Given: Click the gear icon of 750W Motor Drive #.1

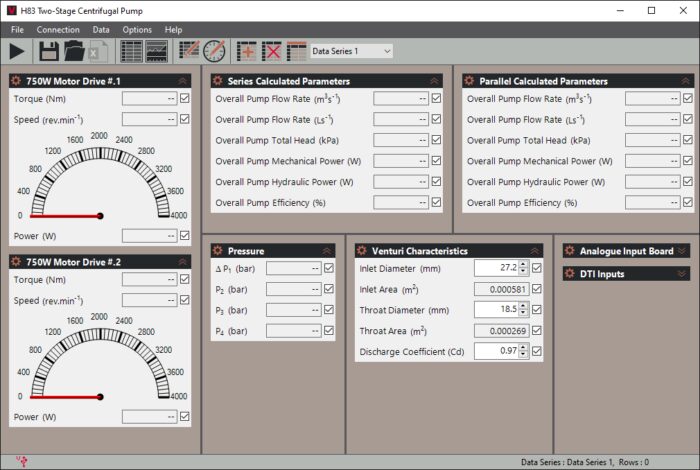Looking at the screenshot, I should [16, 81].
